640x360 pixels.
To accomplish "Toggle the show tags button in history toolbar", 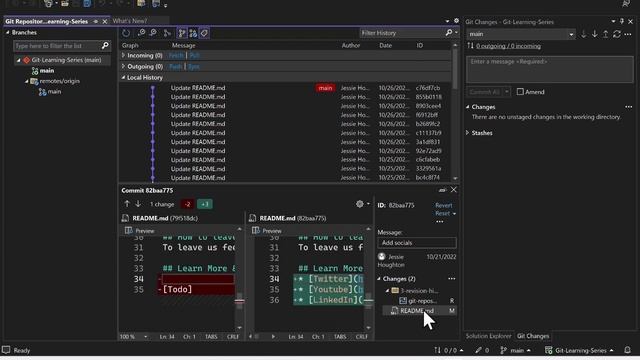I will point(204,33).
